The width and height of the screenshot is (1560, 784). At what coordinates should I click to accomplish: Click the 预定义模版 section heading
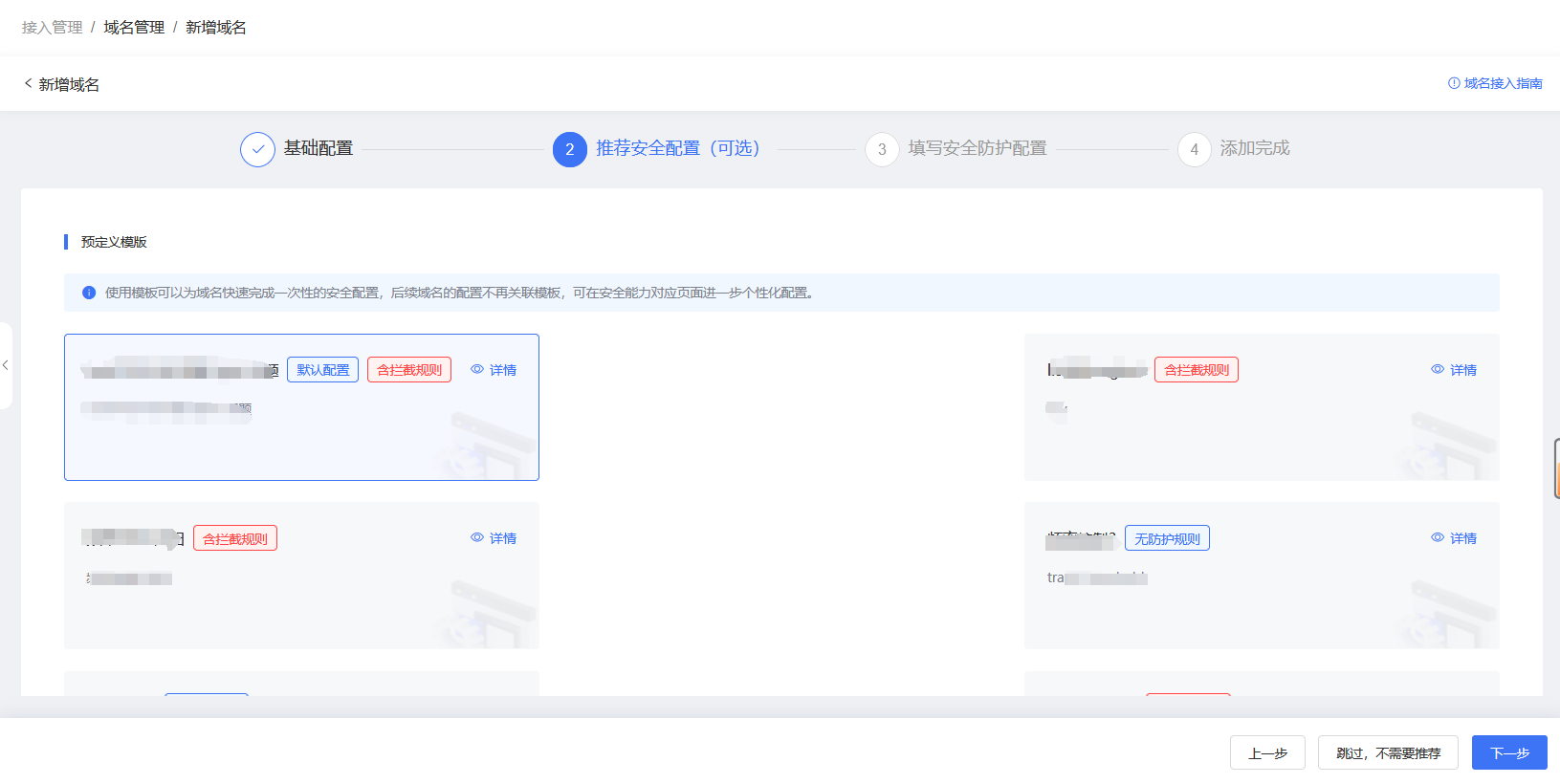pyautogui.click(x=114, y=242)
